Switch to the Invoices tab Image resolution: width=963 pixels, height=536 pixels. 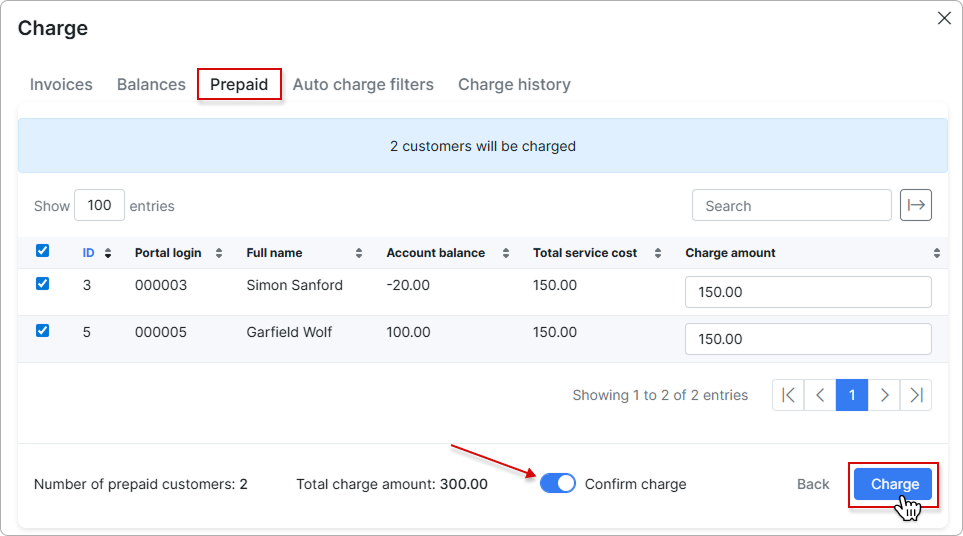coord(61,85)
